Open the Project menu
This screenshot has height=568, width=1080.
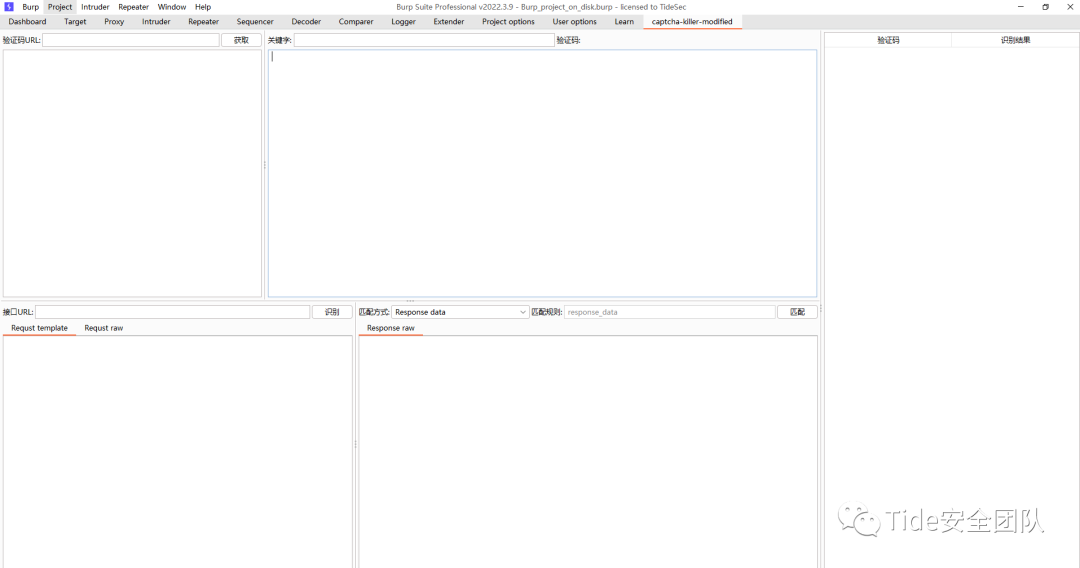pos(60,7)
